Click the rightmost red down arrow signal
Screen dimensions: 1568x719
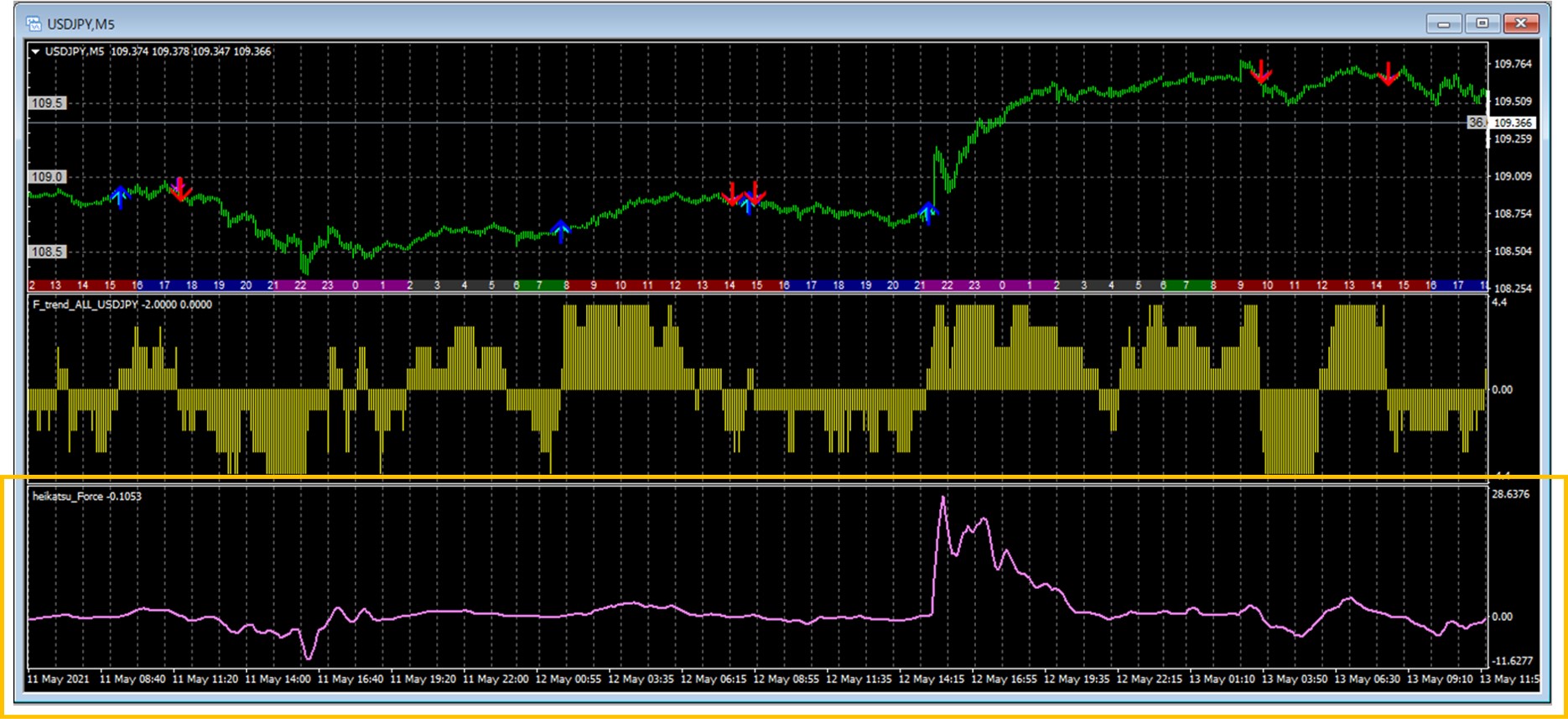tap(1389, 75)
